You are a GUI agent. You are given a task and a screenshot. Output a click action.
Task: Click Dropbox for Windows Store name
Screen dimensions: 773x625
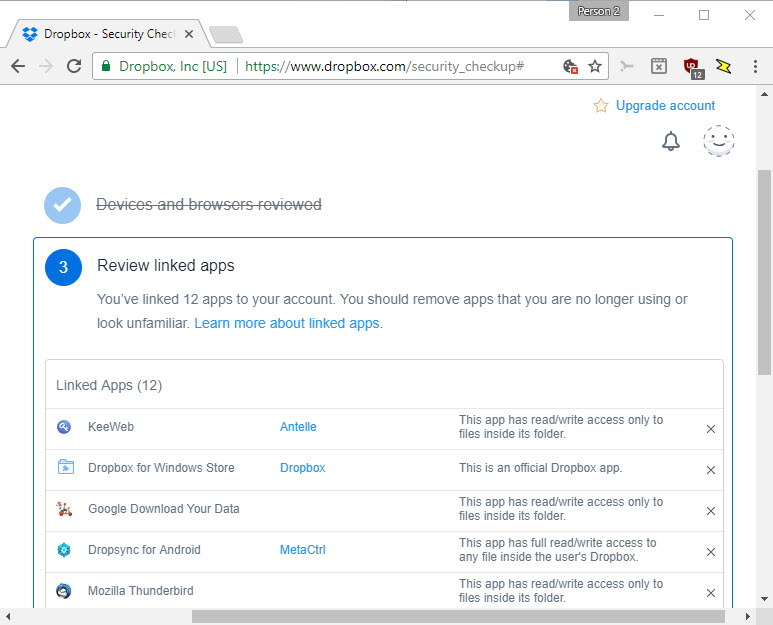(161, 468)
